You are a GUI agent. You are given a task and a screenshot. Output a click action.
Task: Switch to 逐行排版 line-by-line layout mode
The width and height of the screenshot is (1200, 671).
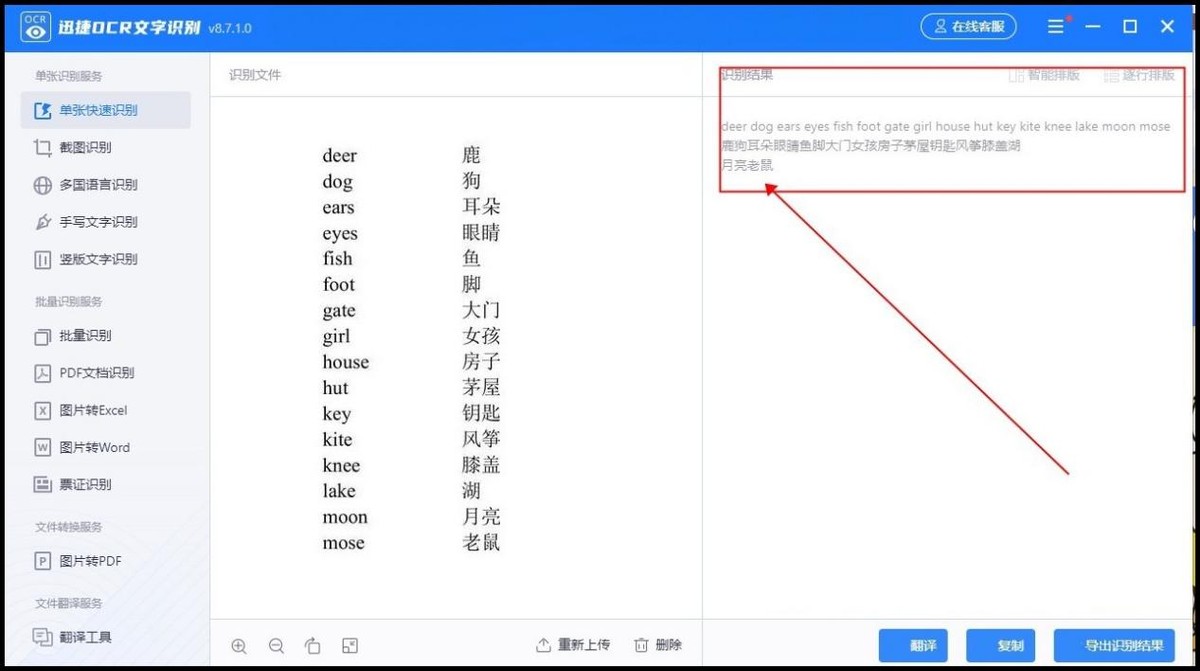(1139, 74)
